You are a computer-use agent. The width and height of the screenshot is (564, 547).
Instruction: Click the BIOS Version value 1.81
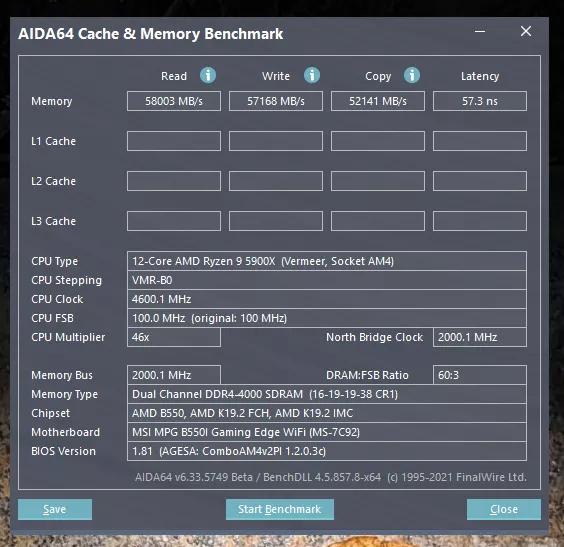click(x=327, y=451)
